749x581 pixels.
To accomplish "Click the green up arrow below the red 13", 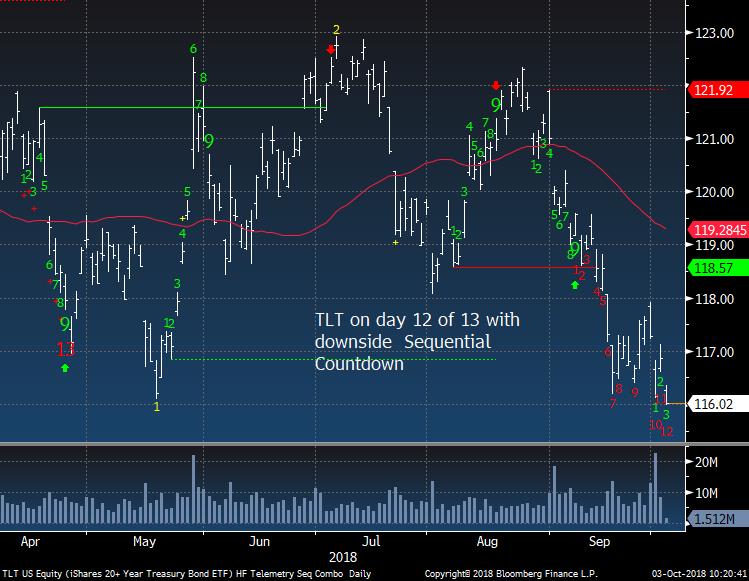I will [65, 368].
